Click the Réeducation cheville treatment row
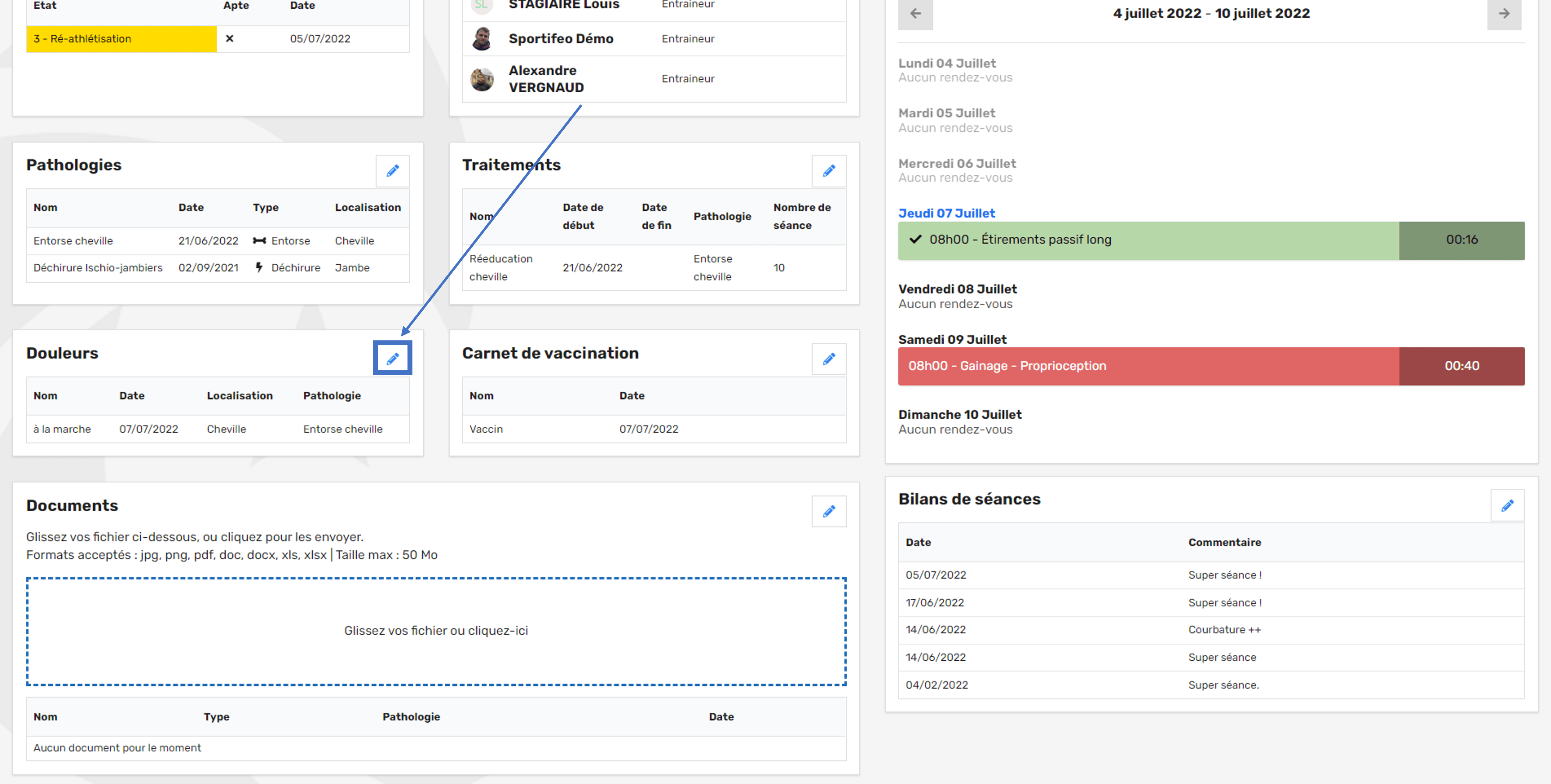 pyautogui.click(x=654, y=268)
